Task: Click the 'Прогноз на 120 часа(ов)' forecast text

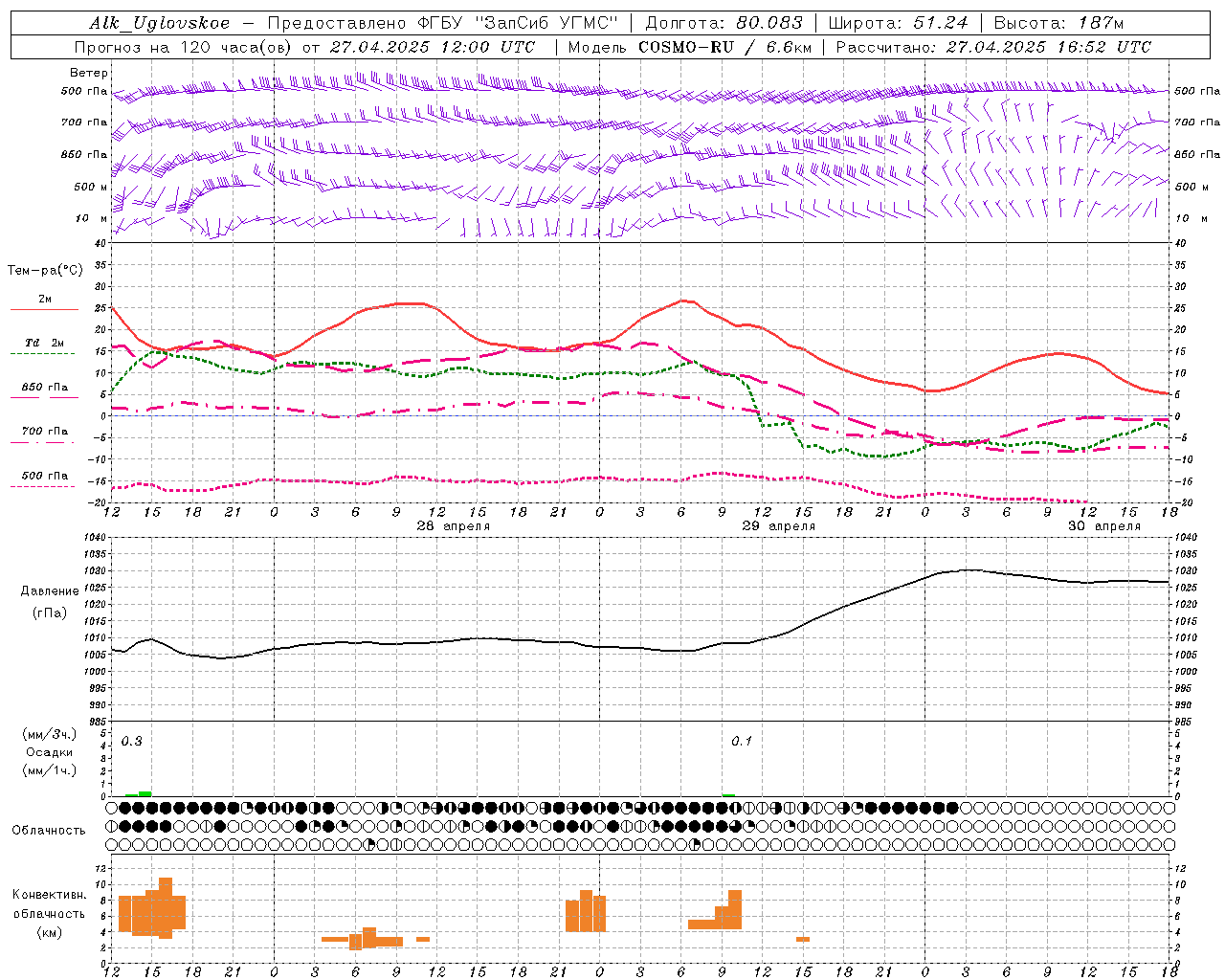Action: tap(184, 47)
